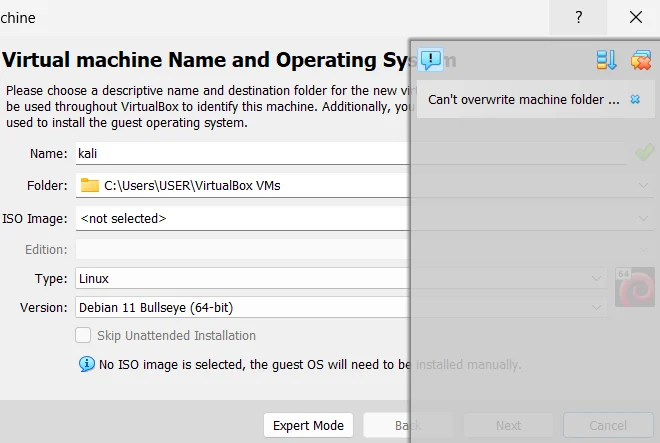Screen dimensions: 660x443
Task: Switch to Expert Mode
Action: coord(308,425)
